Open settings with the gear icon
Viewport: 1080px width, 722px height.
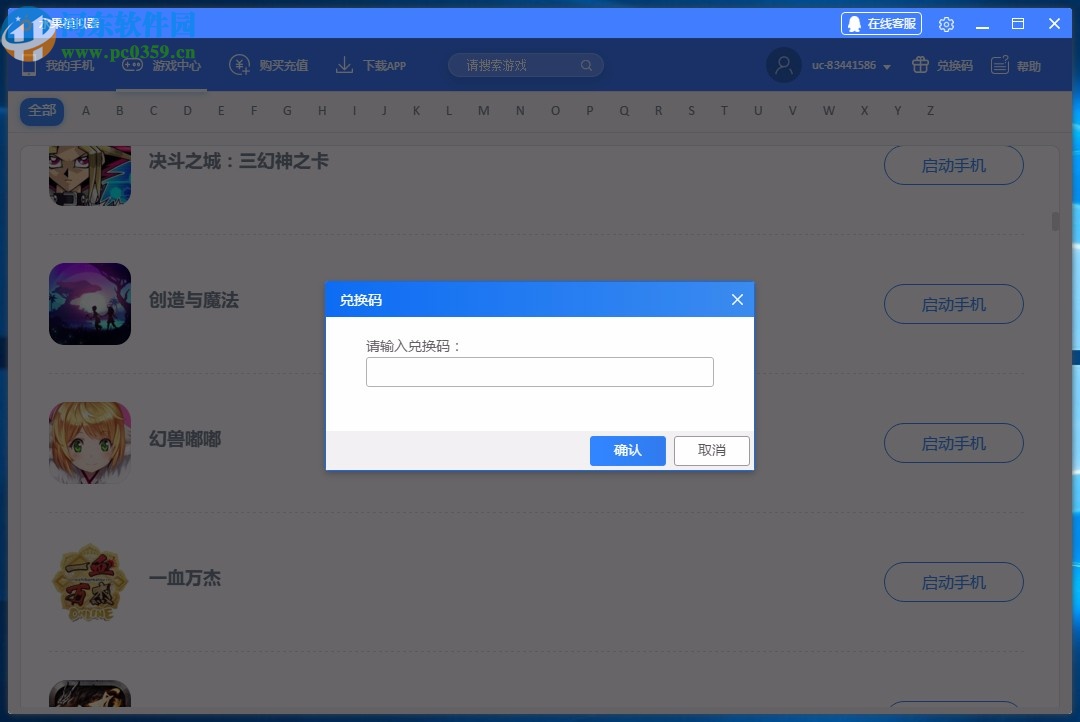(946, 23)
